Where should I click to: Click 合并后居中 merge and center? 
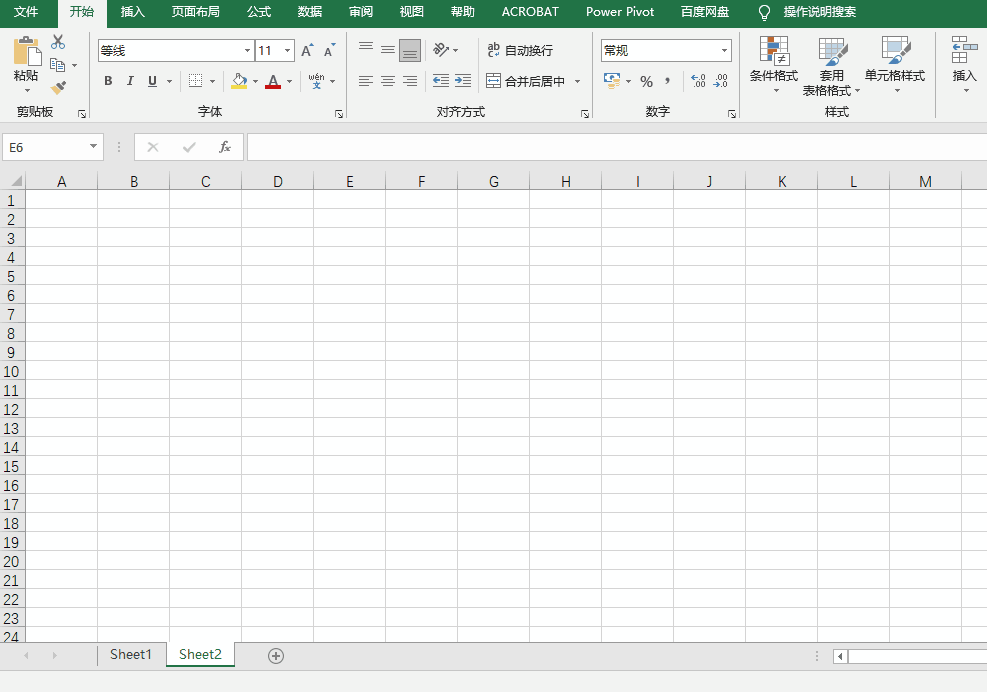pos(526,81)
